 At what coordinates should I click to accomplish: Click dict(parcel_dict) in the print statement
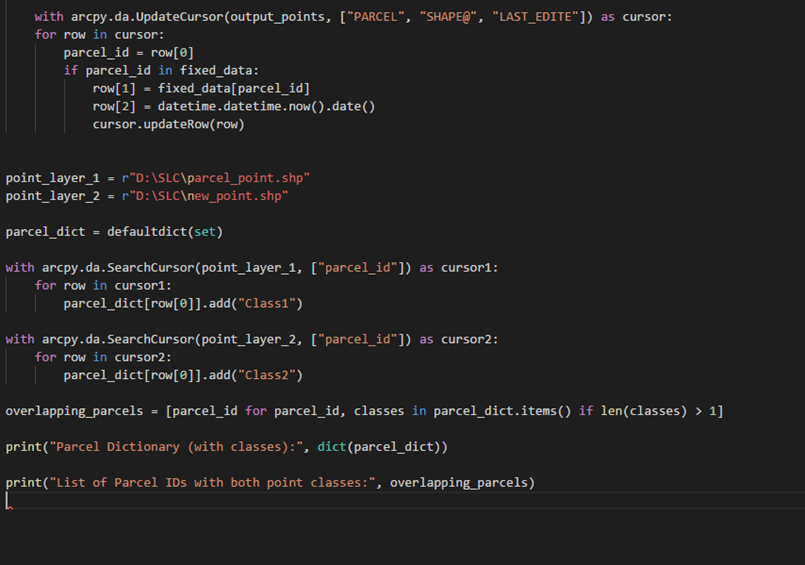click(x=383, y=447)
